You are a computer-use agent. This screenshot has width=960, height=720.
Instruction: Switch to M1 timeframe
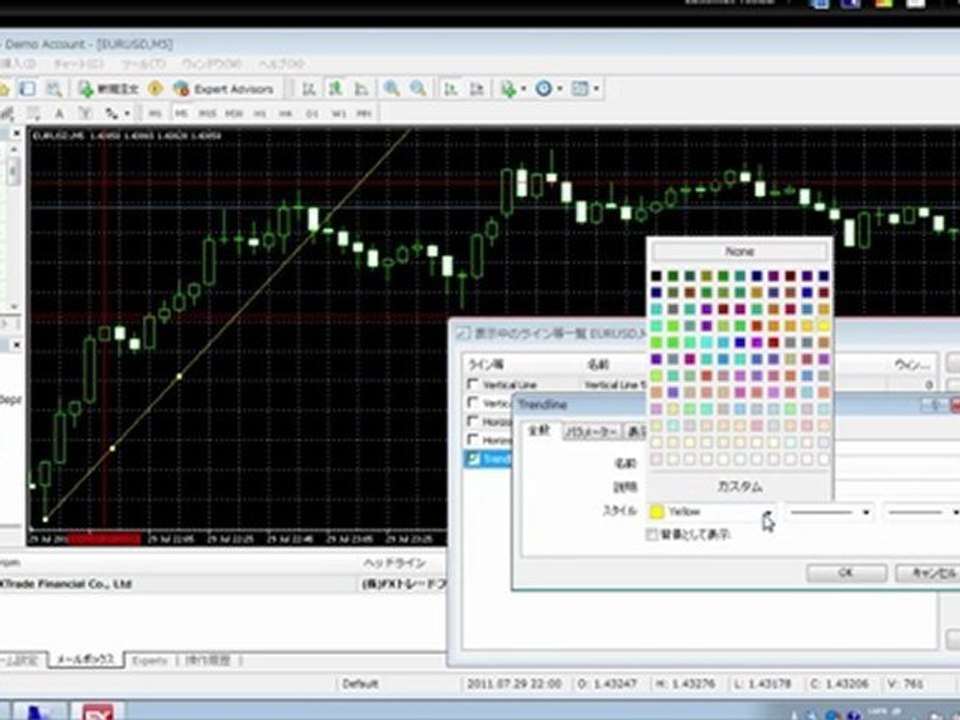point(154,114)
